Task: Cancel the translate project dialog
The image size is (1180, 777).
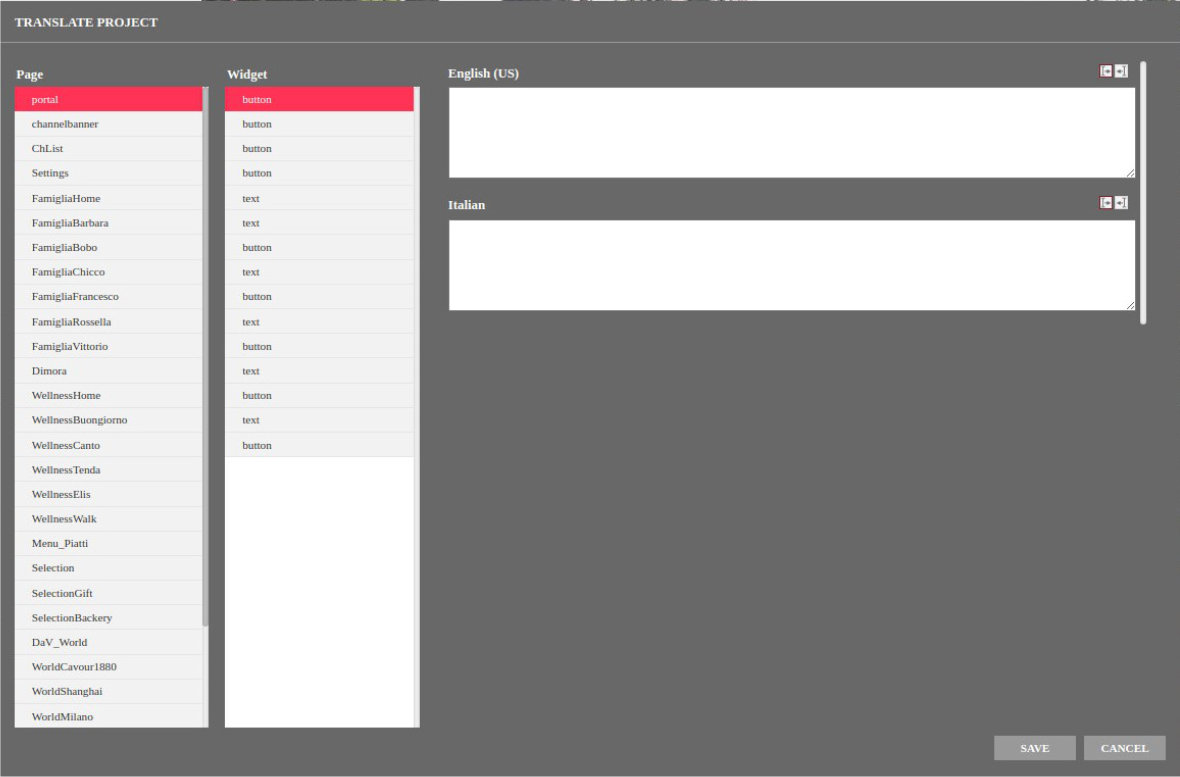Action: tap(1124, 748)
